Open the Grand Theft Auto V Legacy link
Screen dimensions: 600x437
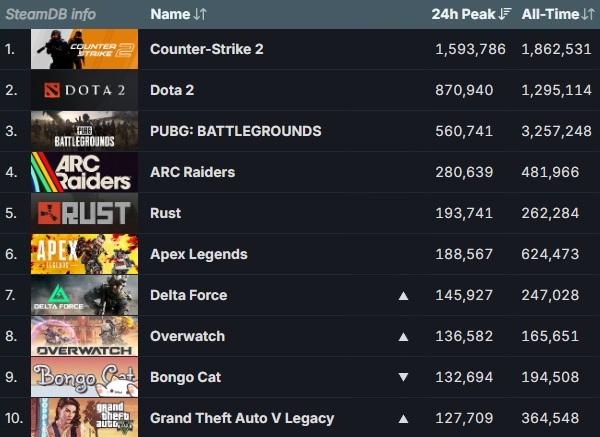pyautogui.click(x=242, y=418)
